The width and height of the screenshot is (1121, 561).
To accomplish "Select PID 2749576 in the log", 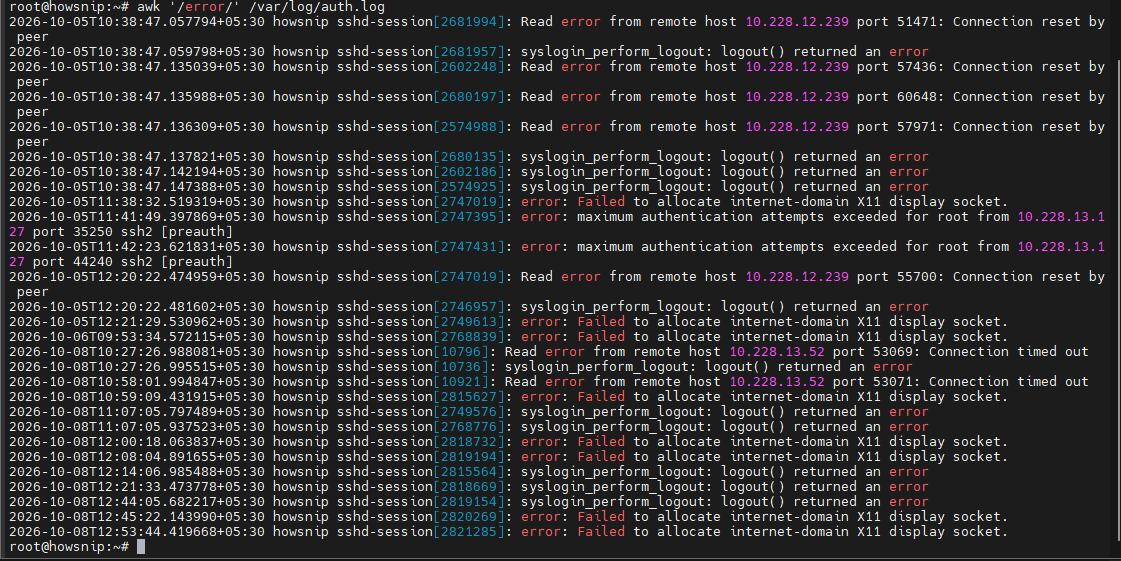I will [469, 412].
